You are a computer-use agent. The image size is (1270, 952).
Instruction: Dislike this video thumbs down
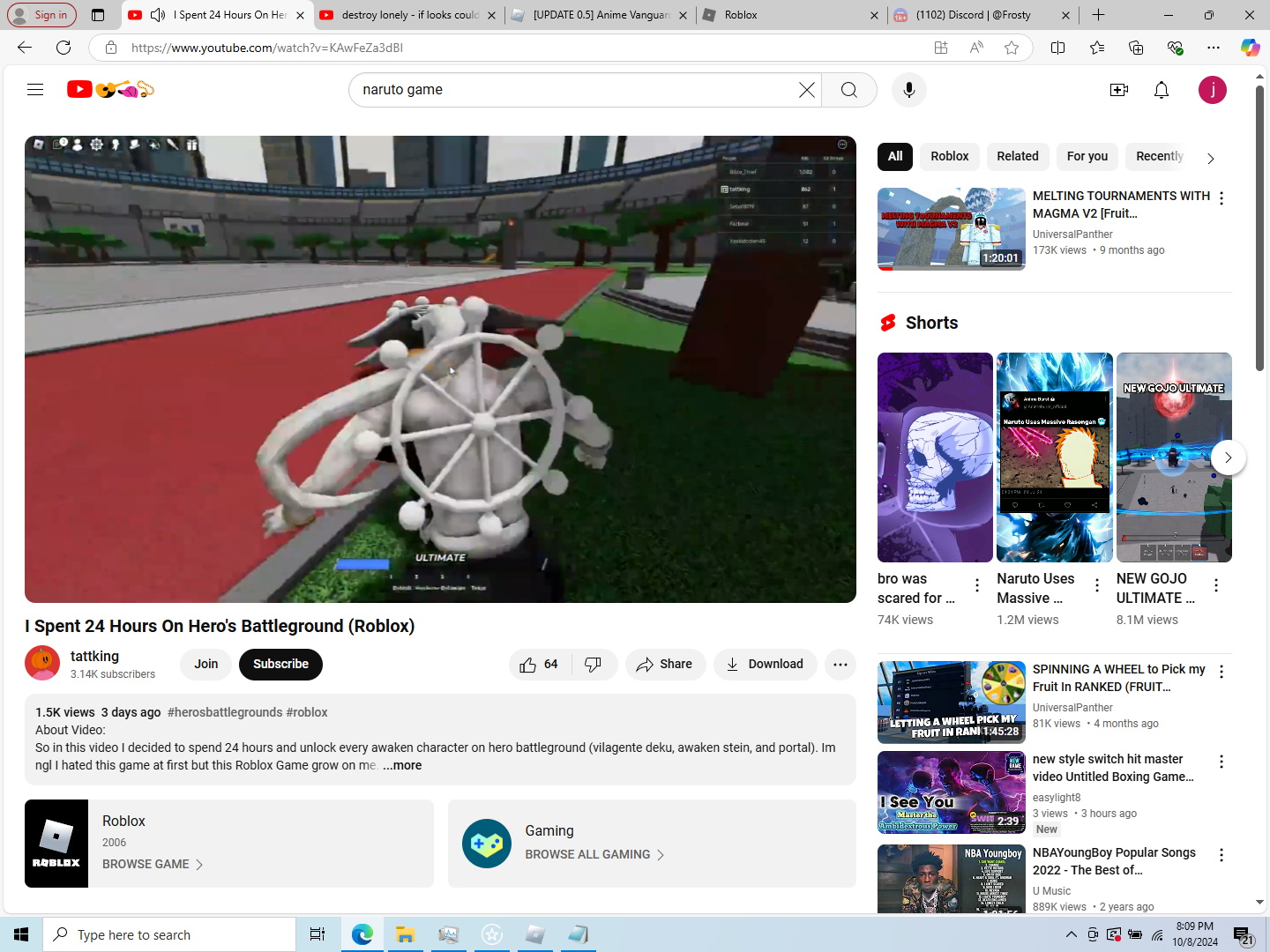point(594,665)
